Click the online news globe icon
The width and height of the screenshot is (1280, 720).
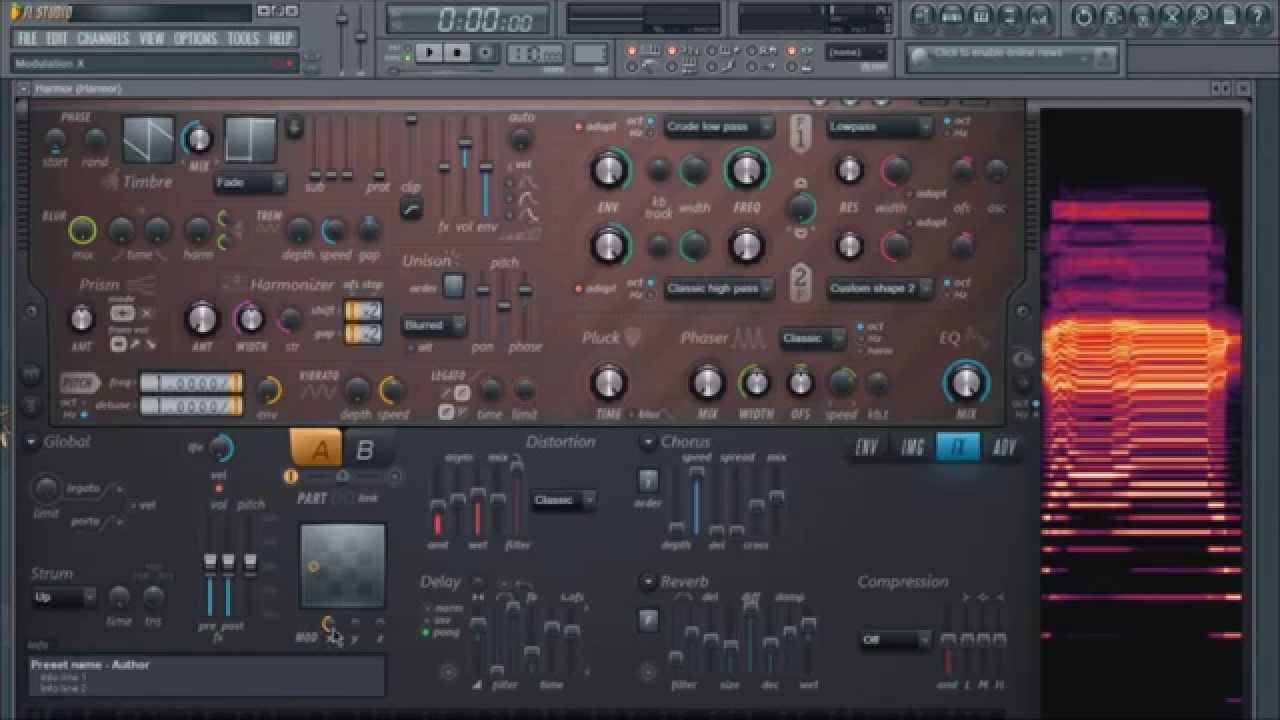(x=920, y=59)
